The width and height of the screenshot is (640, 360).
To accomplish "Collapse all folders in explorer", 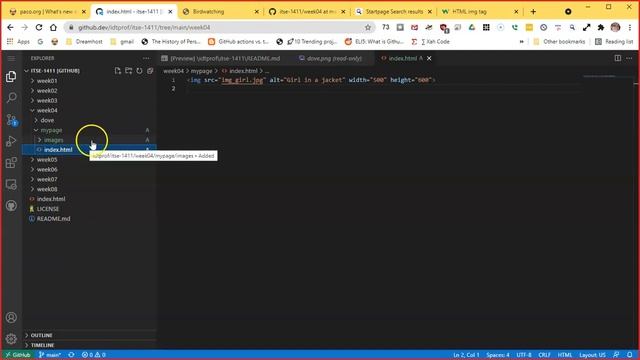I will (x=150, y=71).
